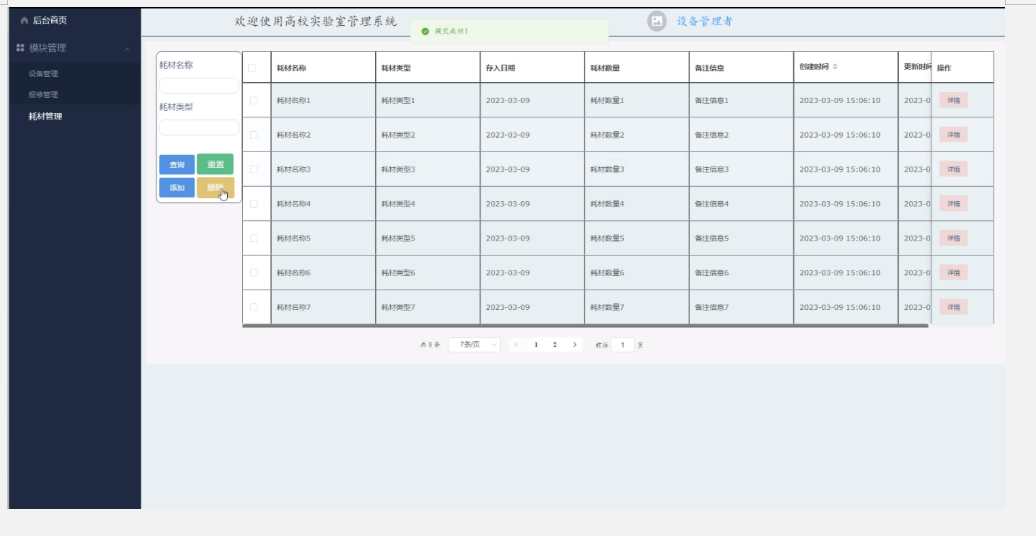This screenshot has width=1036, height=536.
Task: Click the 欢迎使用高校实验室管理系统 title
Action: 316,21
